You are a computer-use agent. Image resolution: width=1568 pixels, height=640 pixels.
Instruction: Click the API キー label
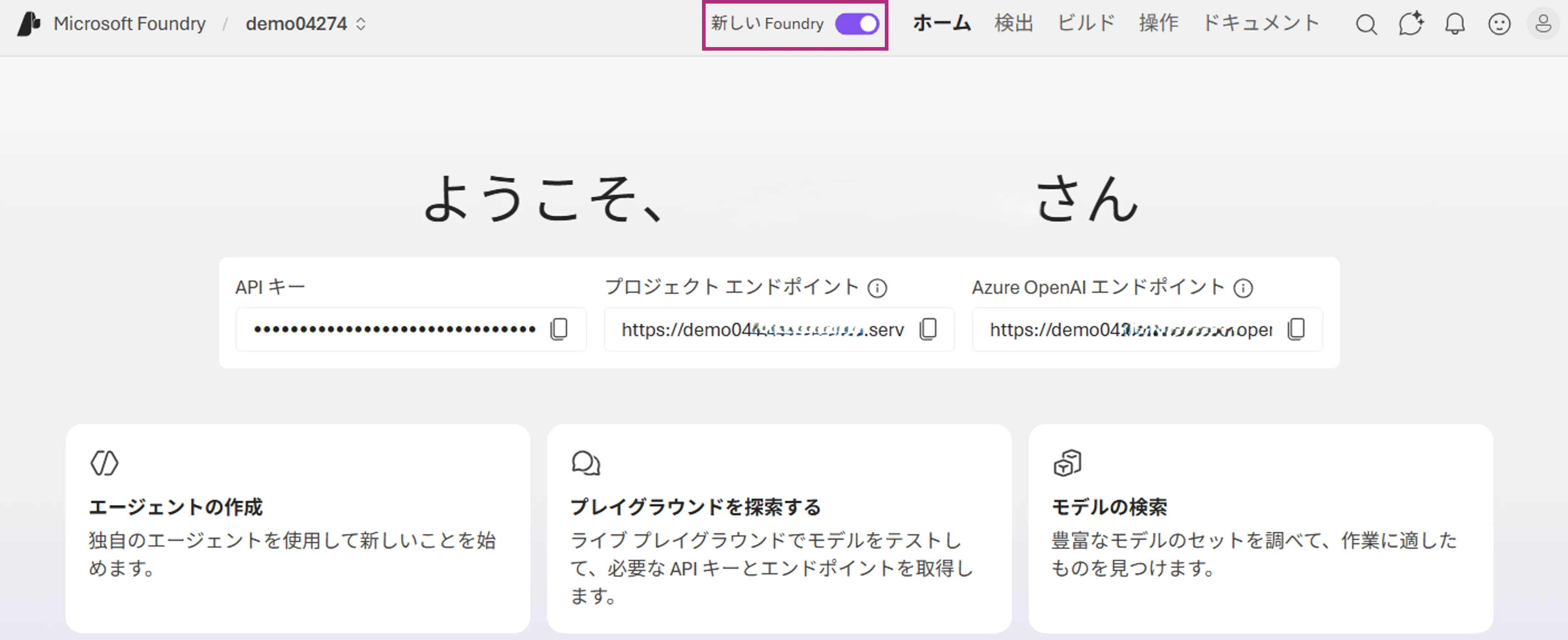270,287
